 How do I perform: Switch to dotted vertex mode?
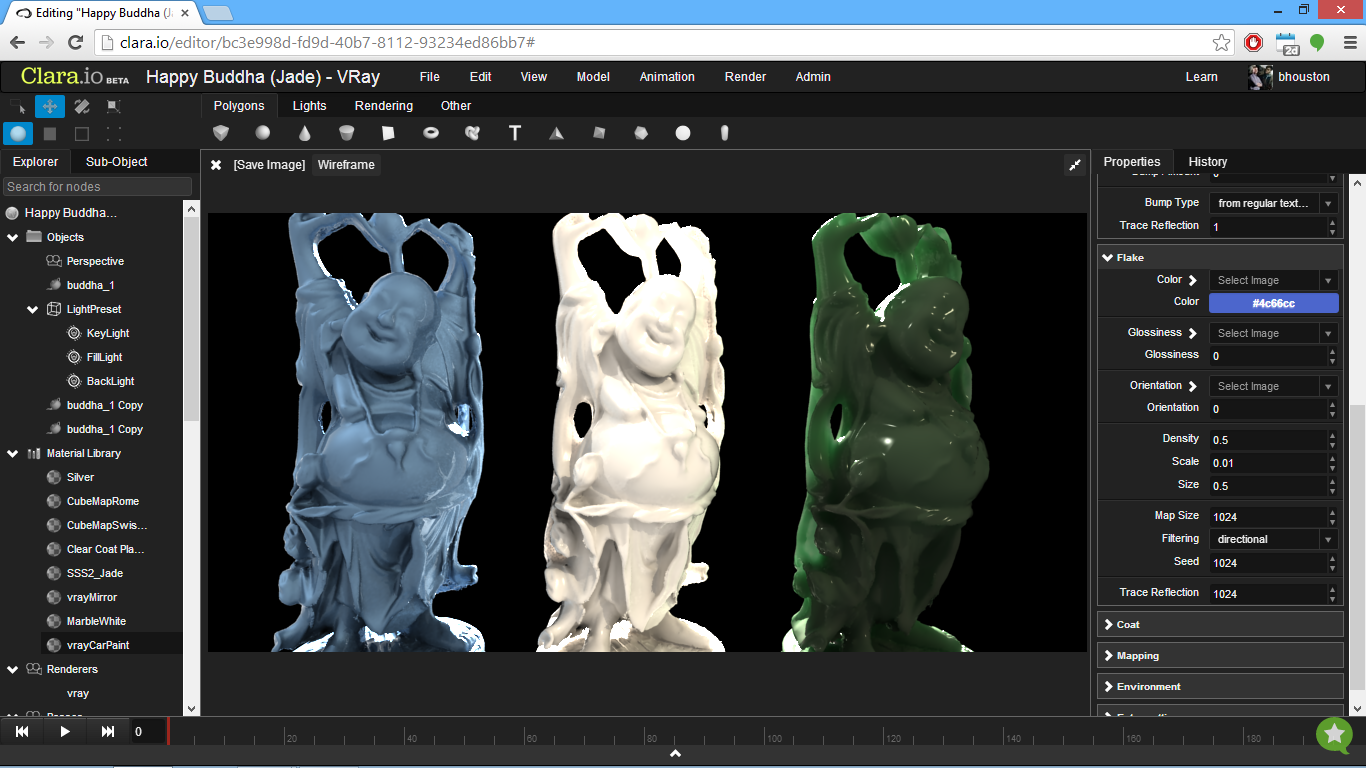click(114, 133)
